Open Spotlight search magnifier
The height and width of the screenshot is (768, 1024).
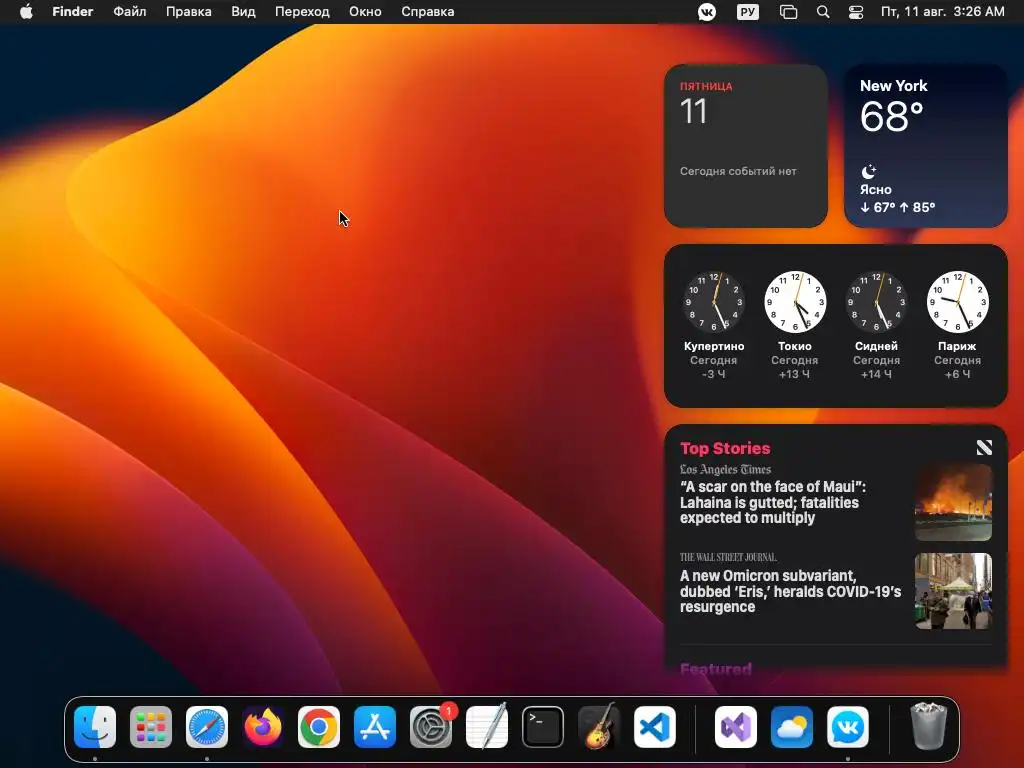823,12
